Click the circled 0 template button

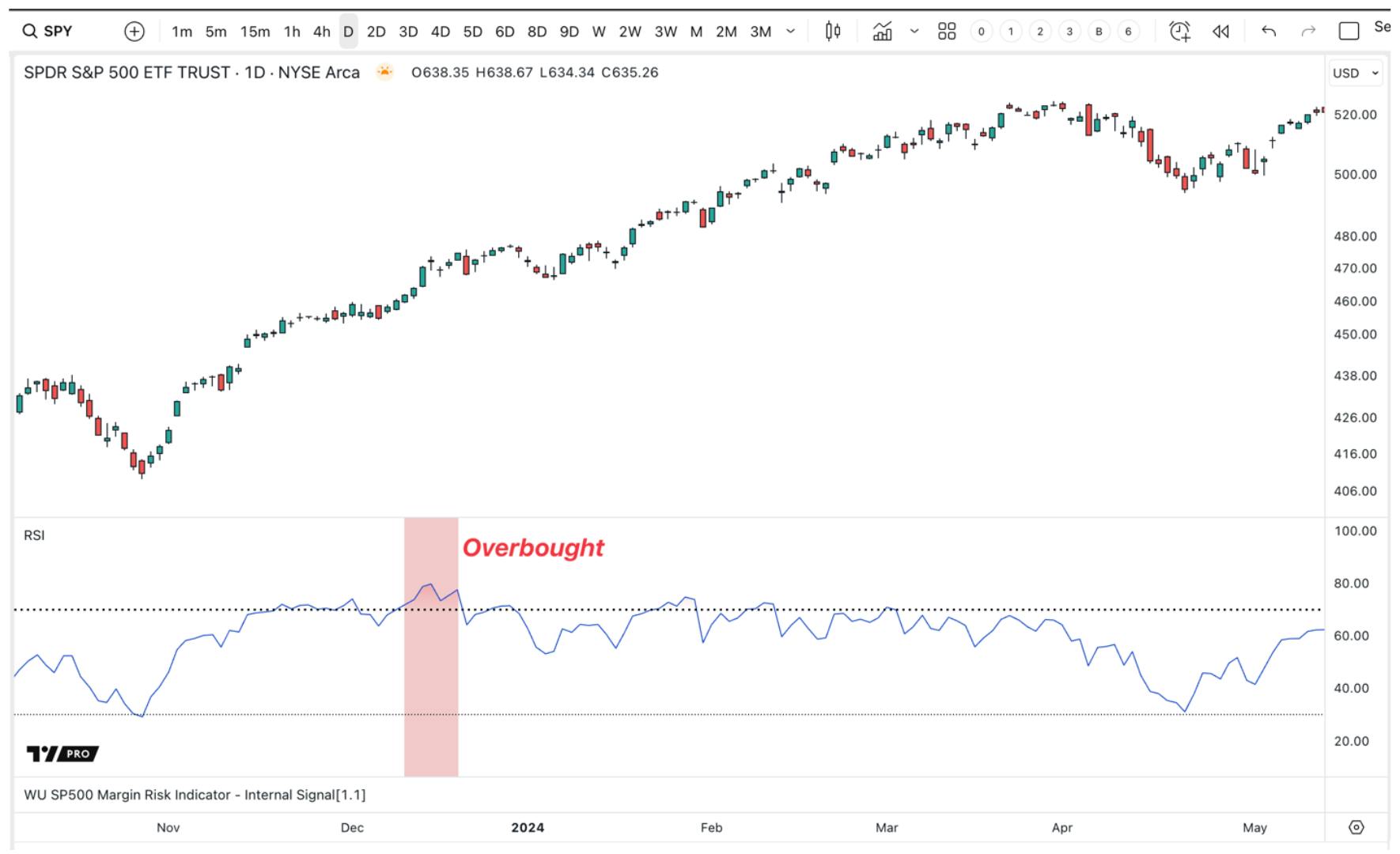point(981,32)
